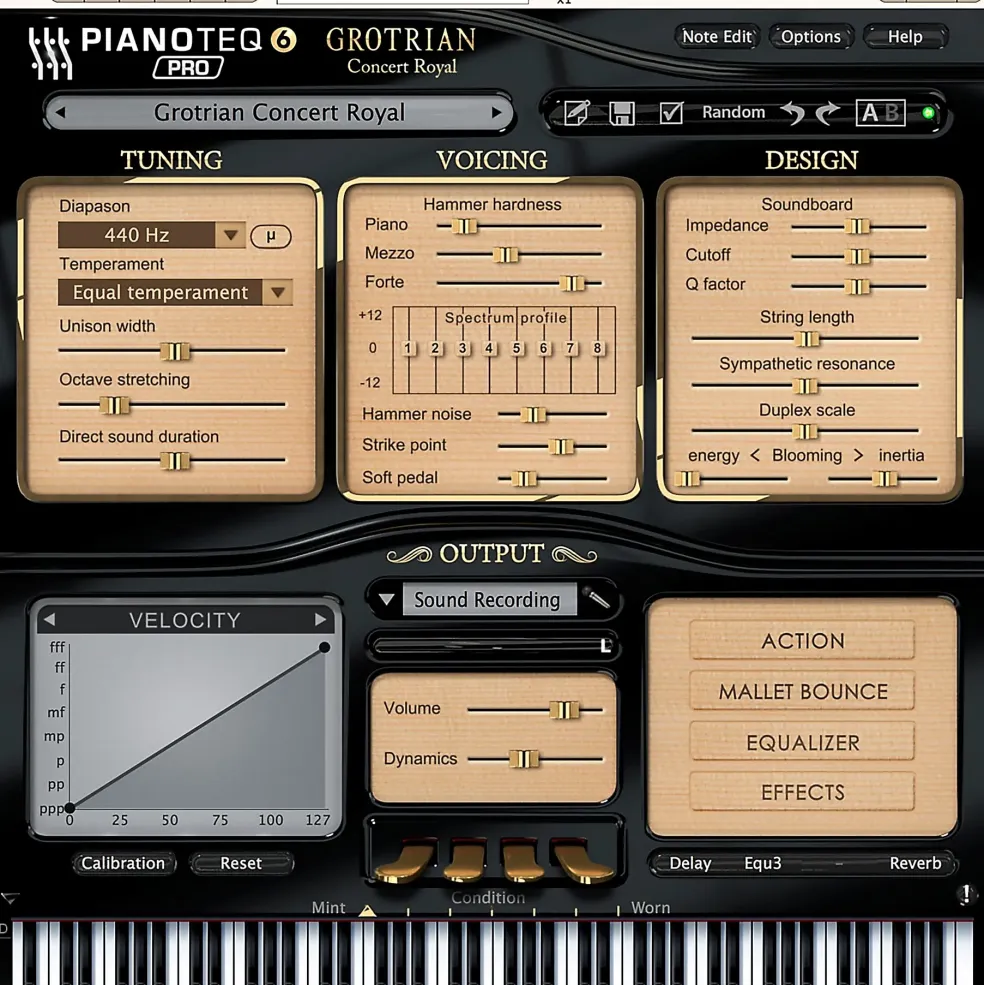The width and height of the screenshot is (984, 985).
Task: Toggle the Reverb effect
Action: [916, 863]
